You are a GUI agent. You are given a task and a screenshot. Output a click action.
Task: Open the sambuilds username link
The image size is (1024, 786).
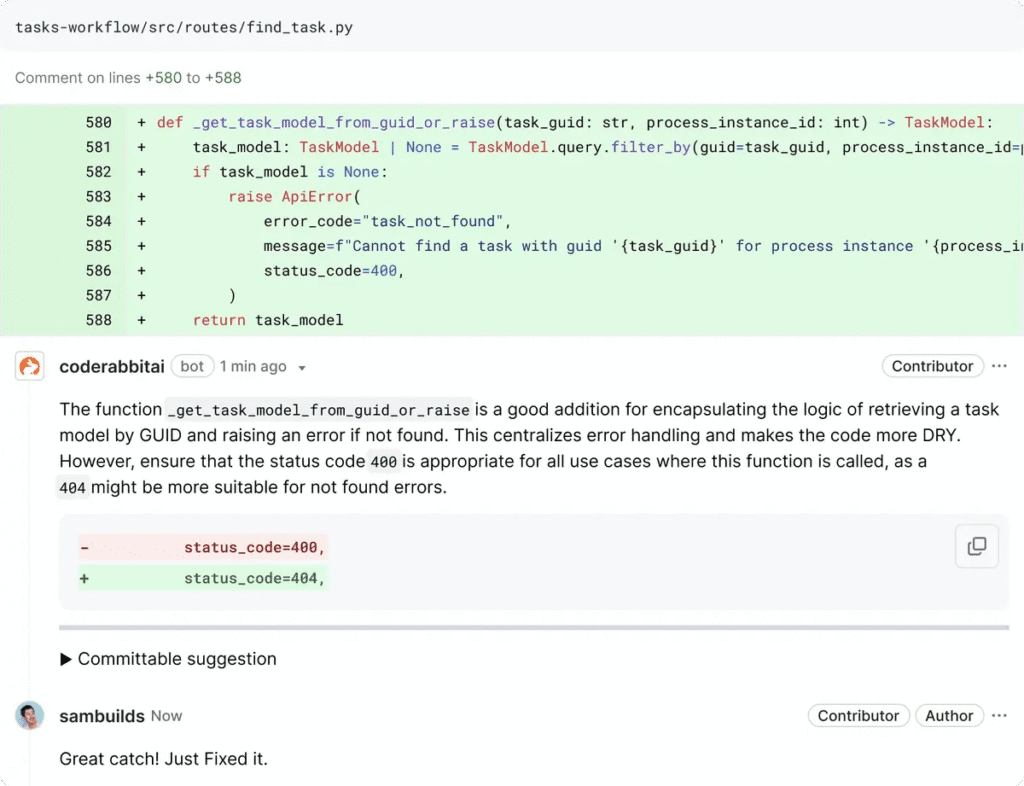(102, 716)
